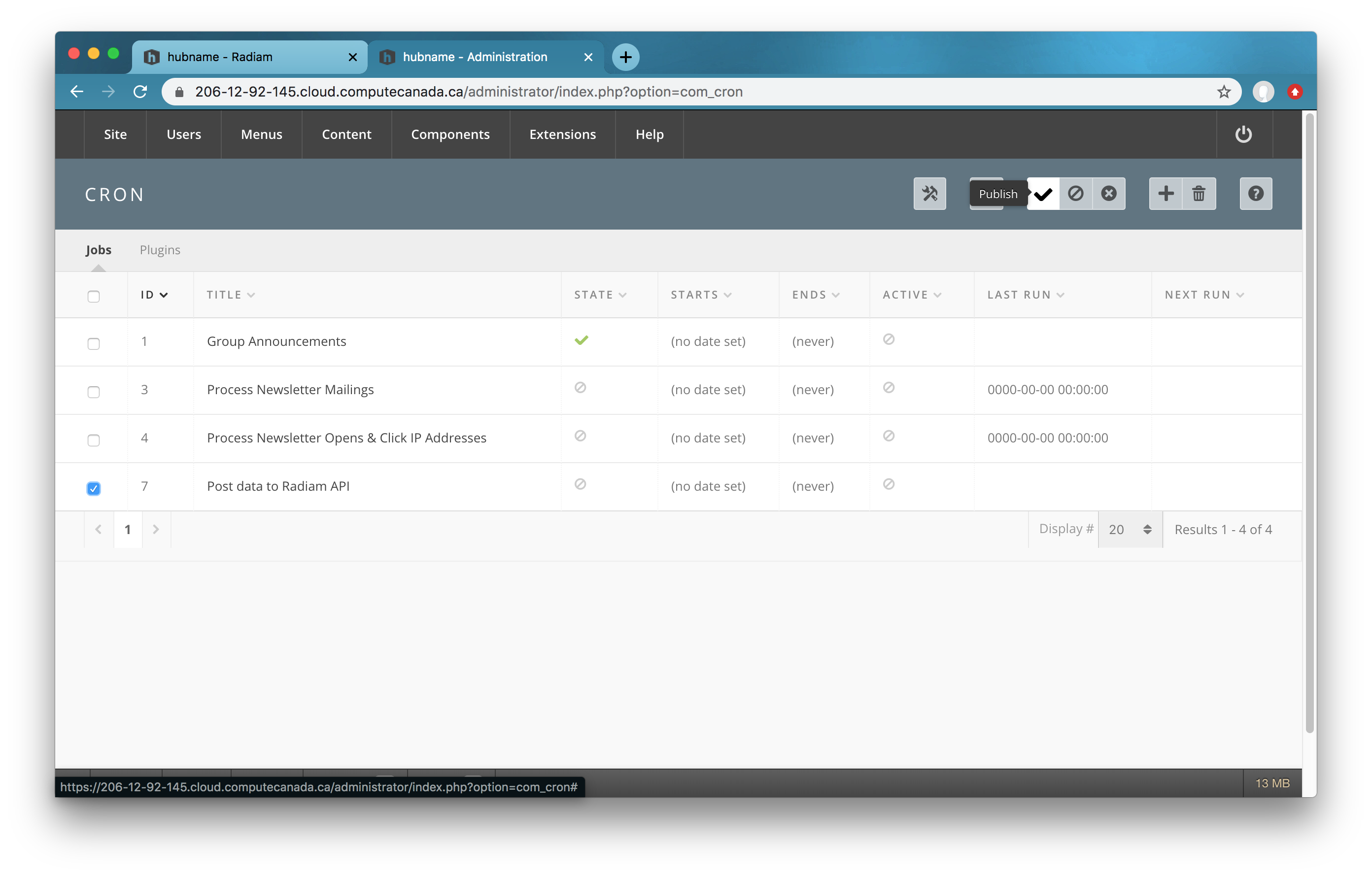Viewport: 1372px width, 876px height.
Task: Sort table by ID column
Action: [154, 295]
